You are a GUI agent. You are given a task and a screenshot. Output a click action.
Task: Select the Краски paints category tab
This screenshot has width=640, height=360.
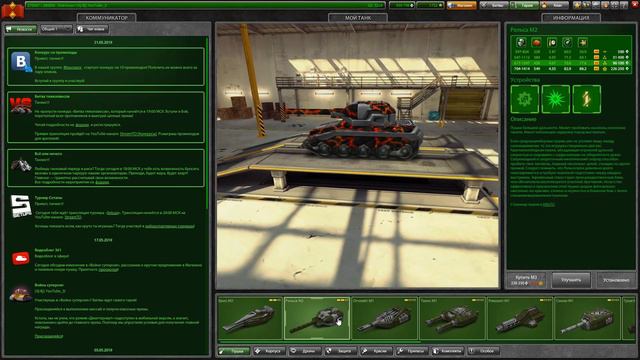376,351
